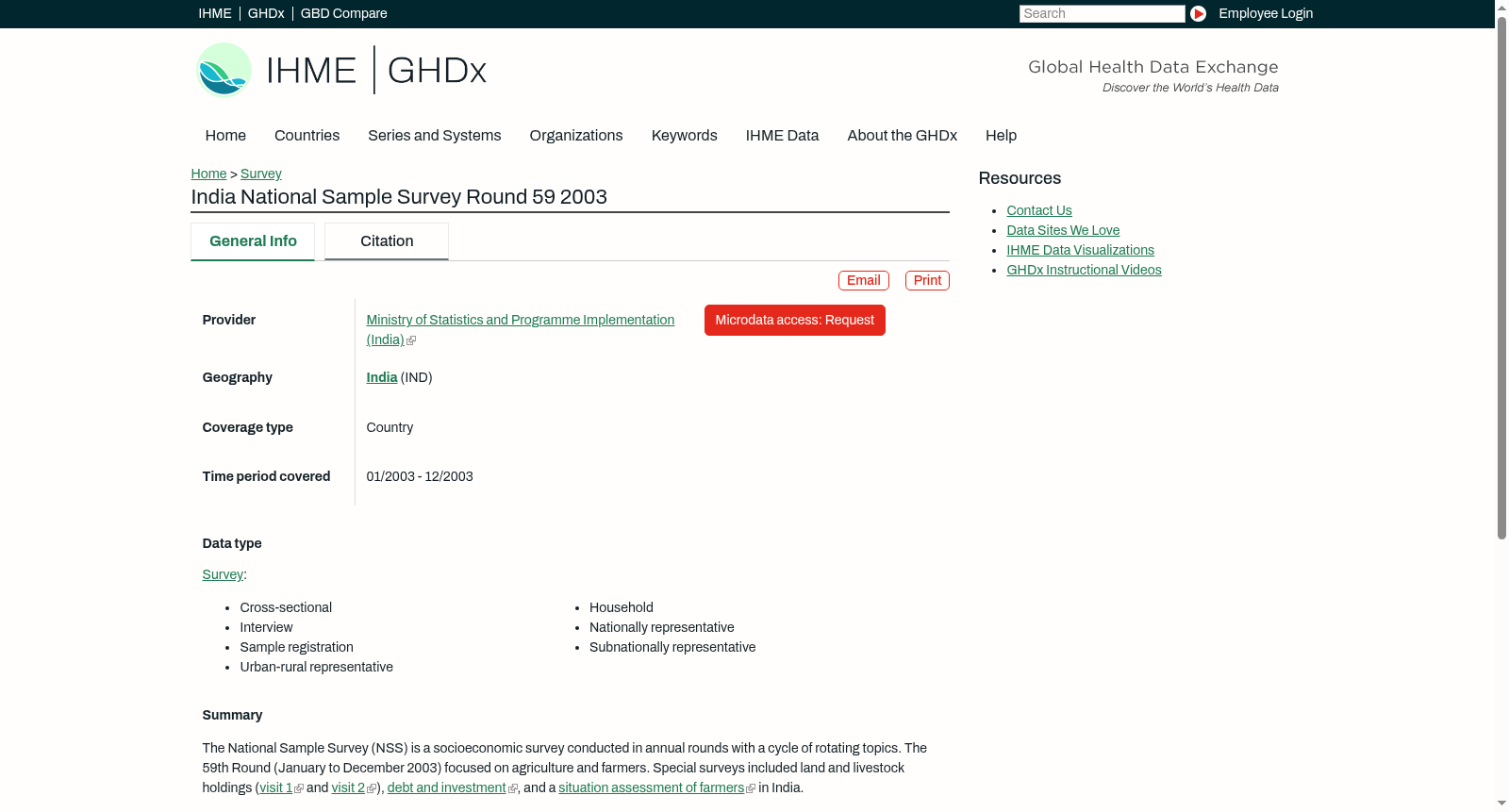Image resolution: width=1509 pixels, height=812 pixels.
Task: Follow the Survey breadcrumb link
Action: click(261, 174)
